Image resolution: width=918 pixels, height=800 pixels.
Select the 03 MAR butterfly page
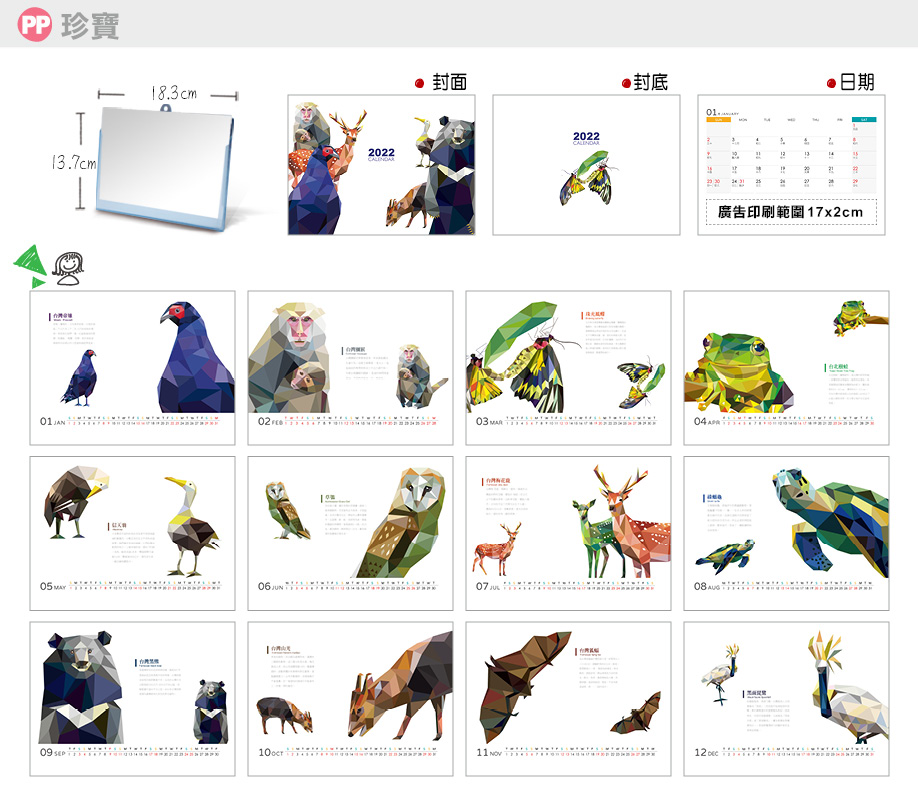pyautogui.click(x=568, y=368)
